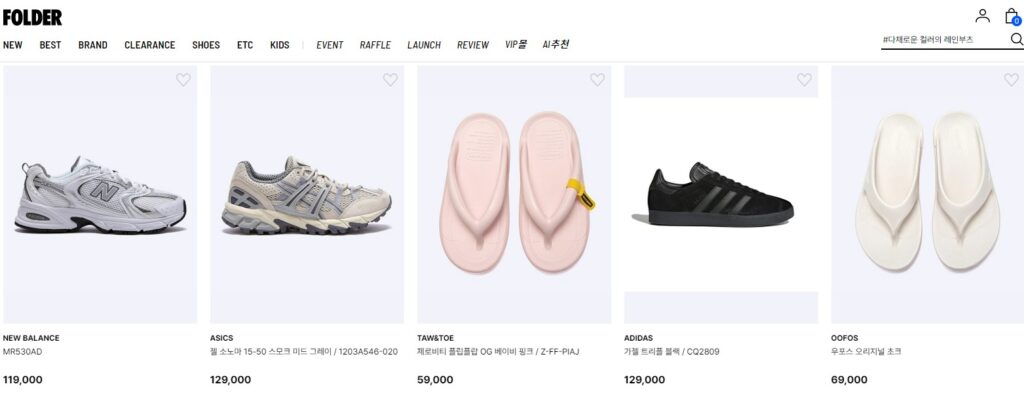Open the shopping bag cart icon

(1012, 16)
